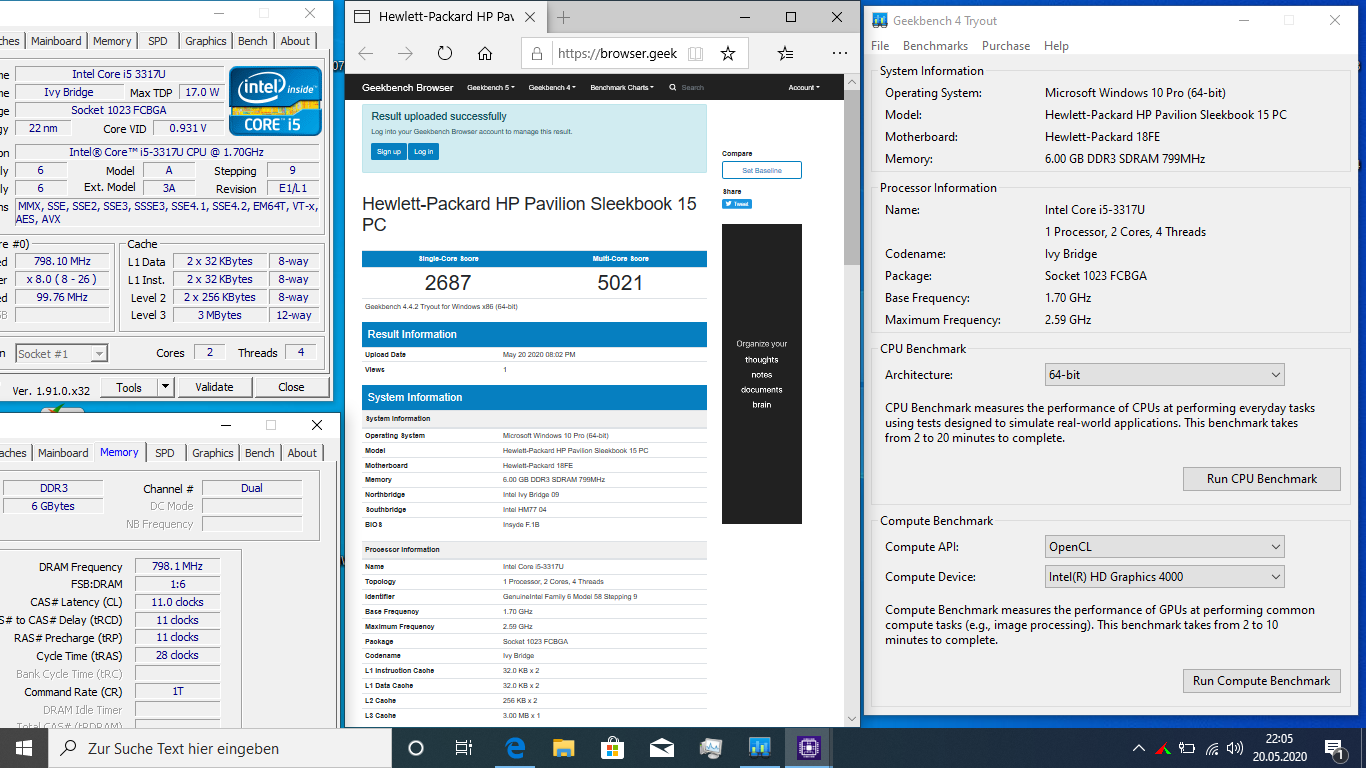1366x768 pixels.
Task: Open the Windows Start menu
Action: [24, 748]
